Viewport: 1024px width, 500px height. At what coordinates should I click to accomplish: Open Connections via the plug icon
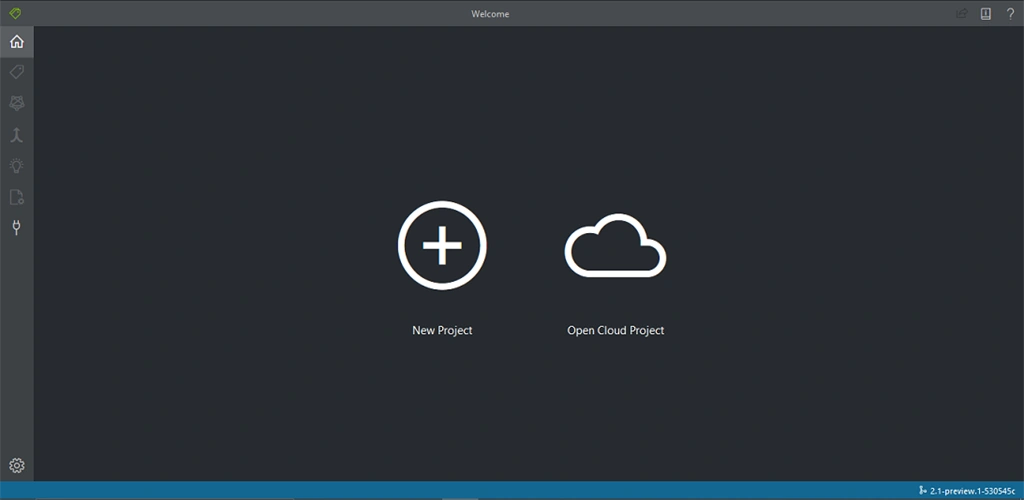(x=16, y=228)
